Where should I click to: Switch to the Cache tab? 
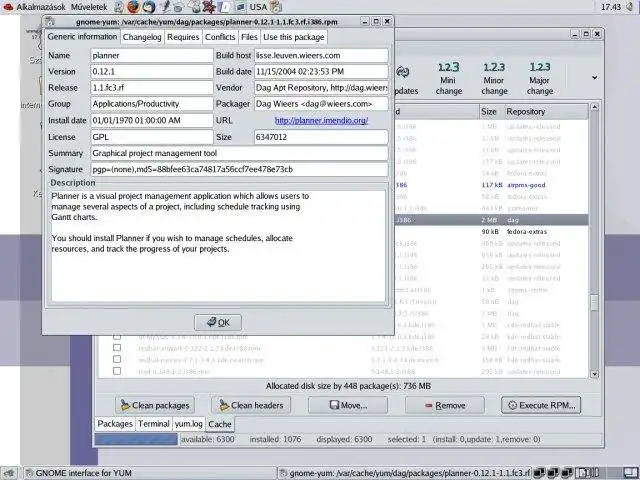pyautogui.click(x=220, y=424)
